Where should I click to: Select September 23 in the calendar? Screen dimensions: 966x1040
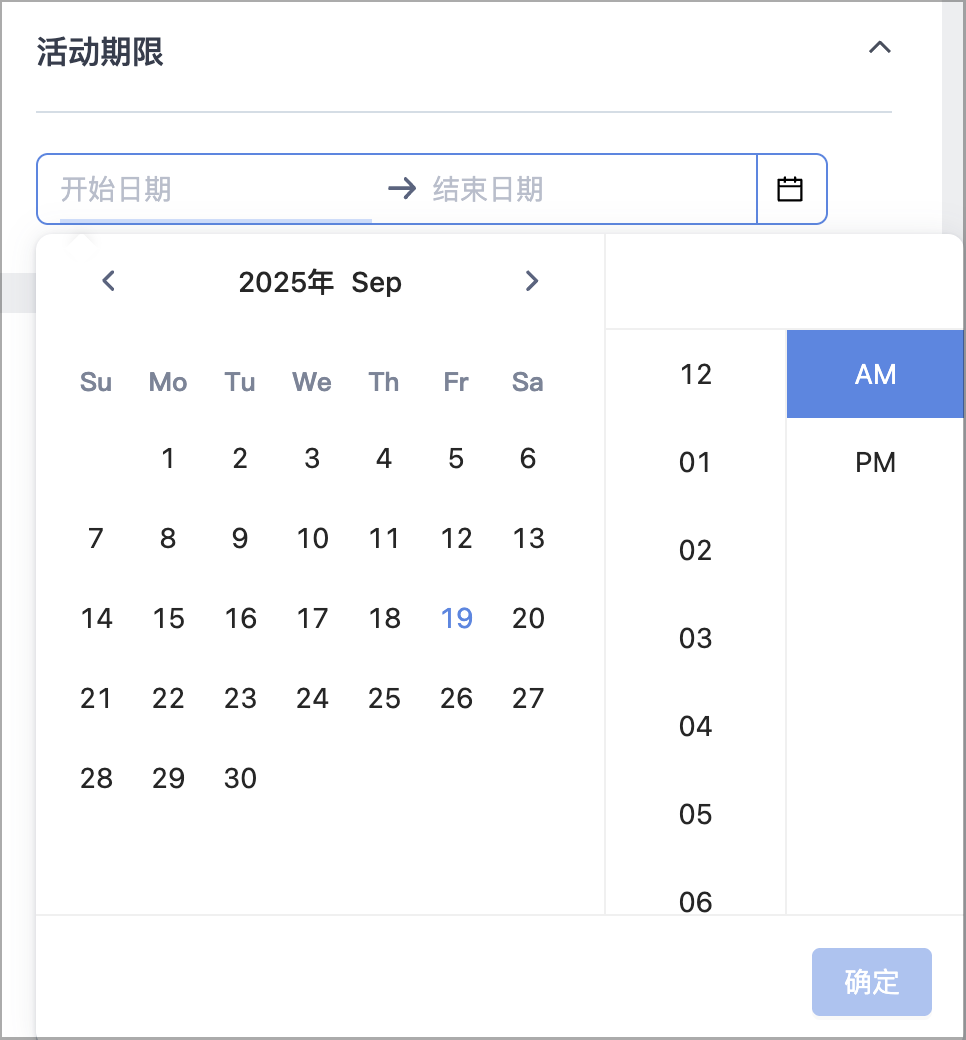pos(240,698)
